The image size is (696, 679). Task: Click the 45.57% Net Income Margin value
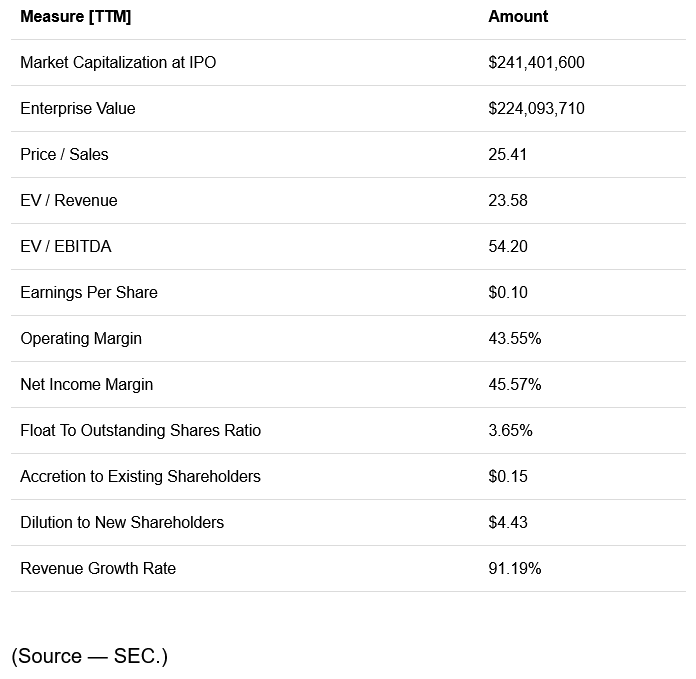(x=515, y=385)
